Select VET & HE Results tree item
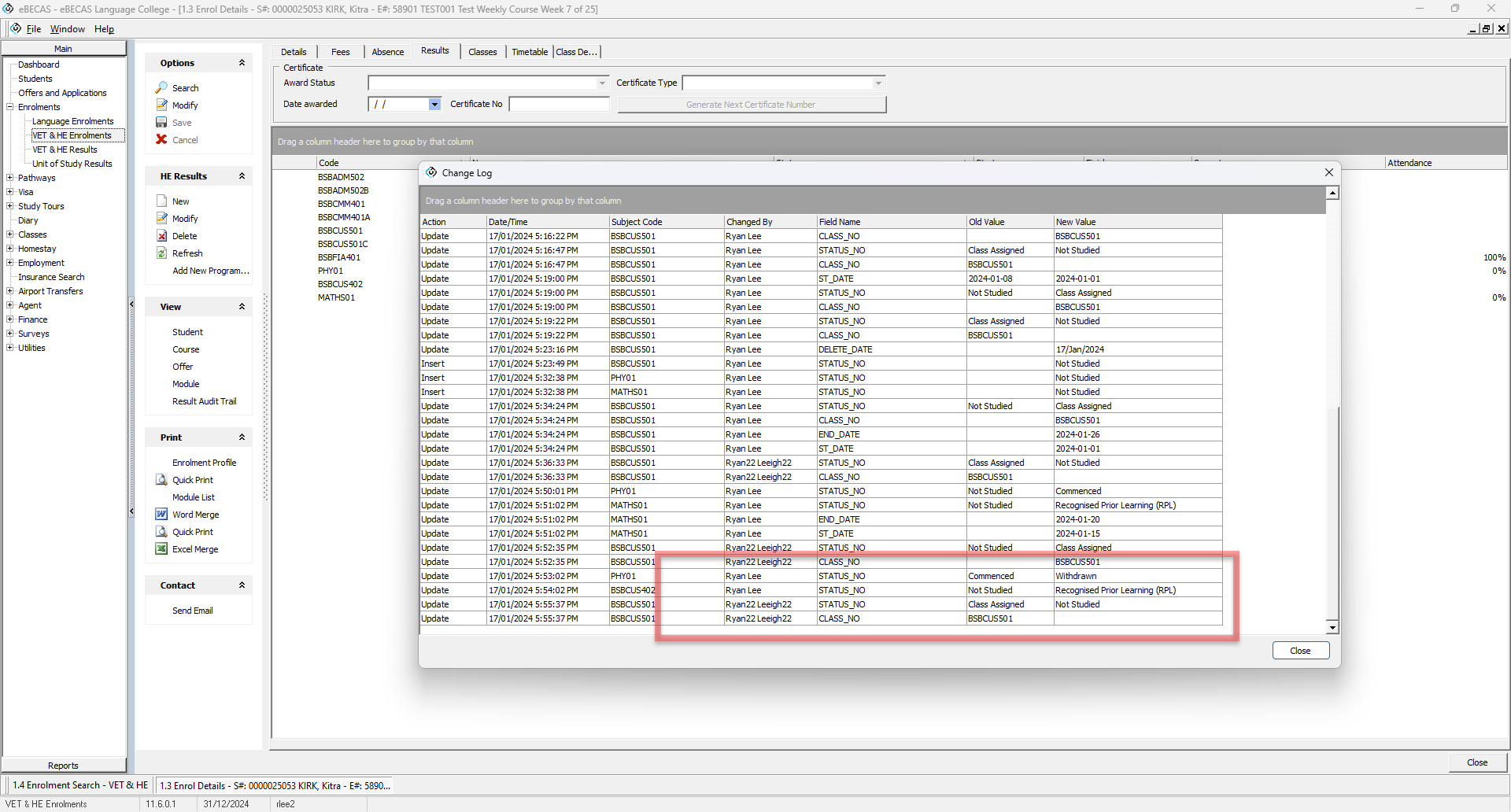1511x812 pixels. 65,149
